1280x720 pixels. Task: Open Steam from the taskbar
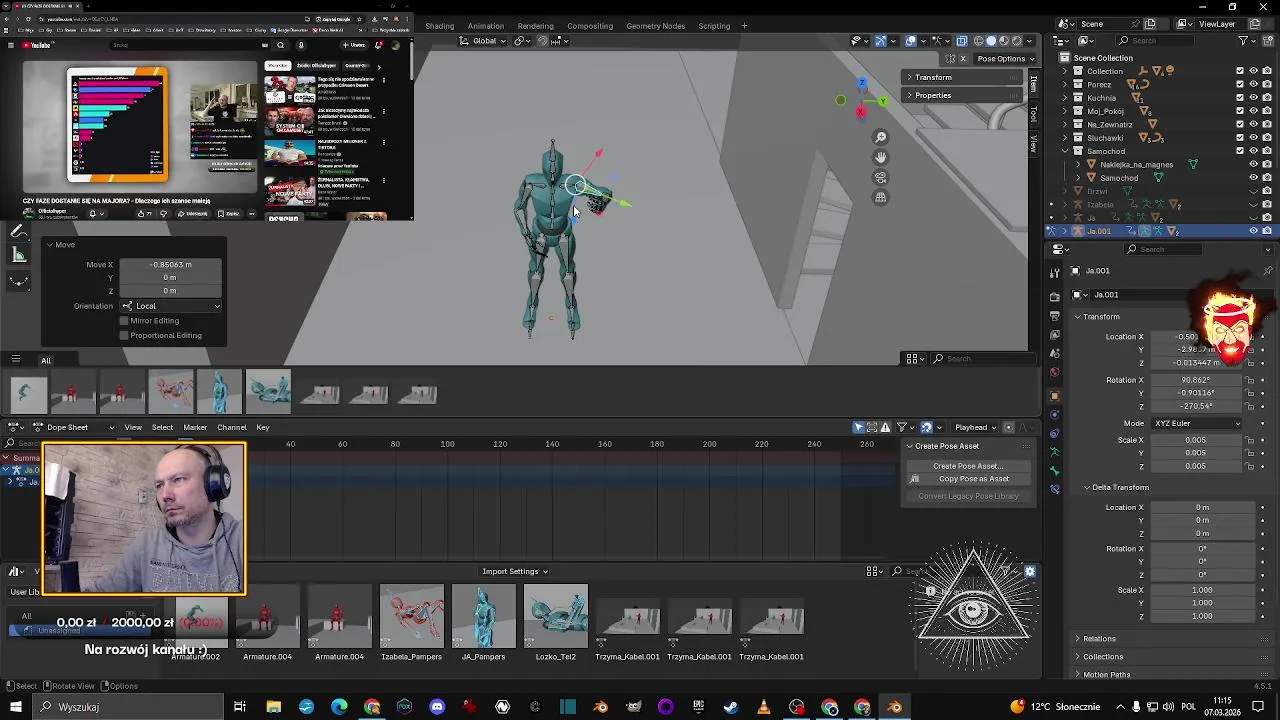pyautogui.click(x=731, y=707)
